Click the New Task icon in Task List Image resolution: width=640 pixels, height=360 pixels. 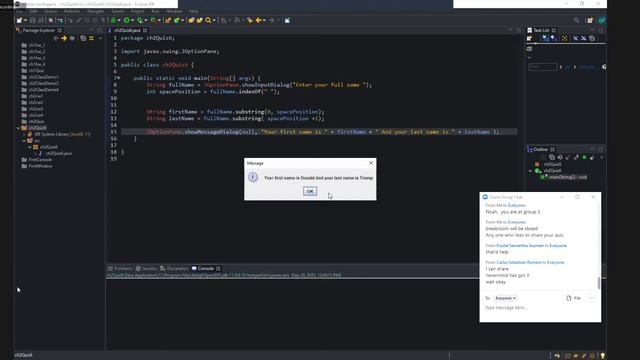tap(529, 38)
